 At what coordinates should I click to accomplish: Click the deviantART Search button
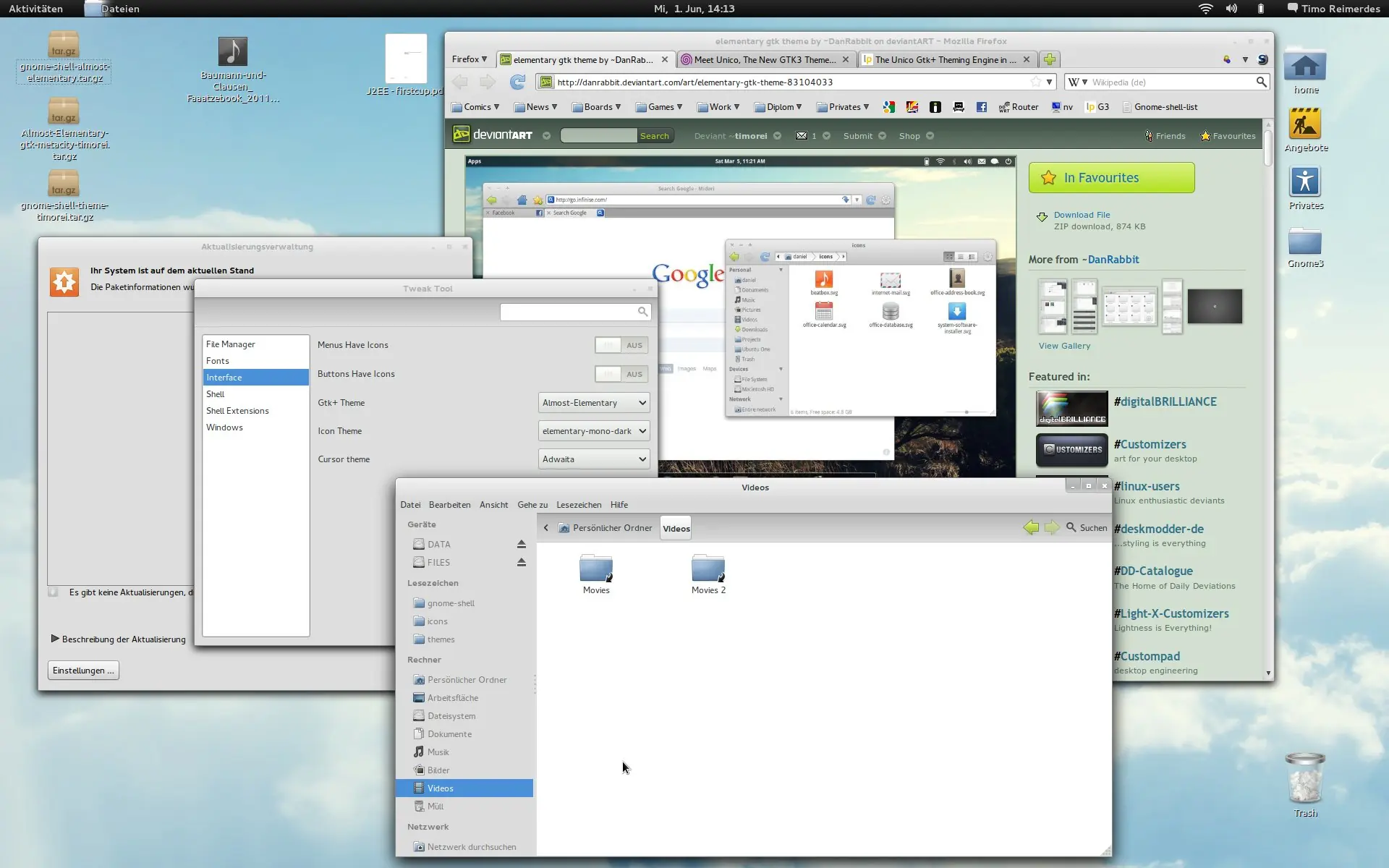click(x=655, y=135)
